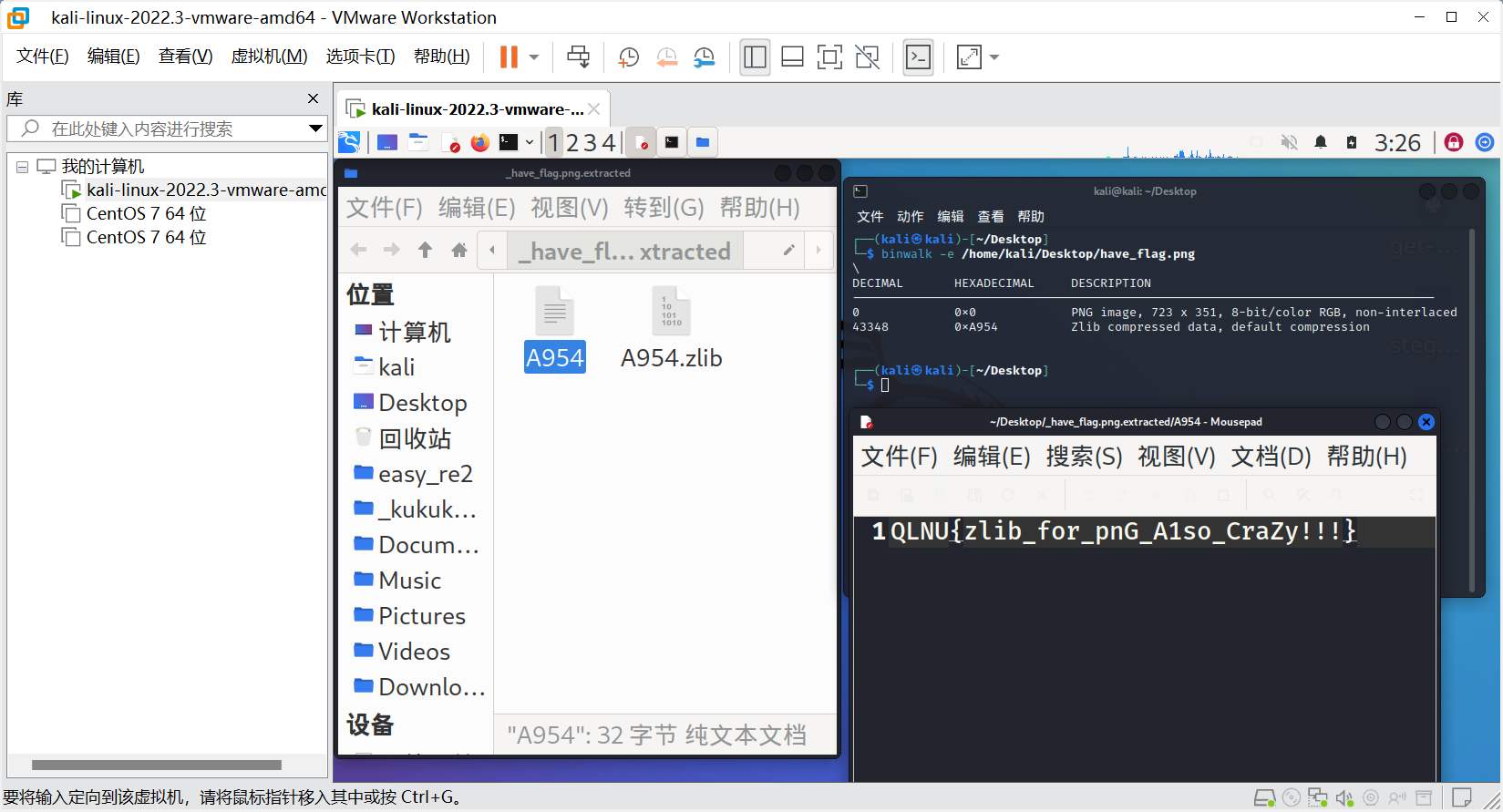Toggle the muted volume icon in panel

(x=1289, y=142)
